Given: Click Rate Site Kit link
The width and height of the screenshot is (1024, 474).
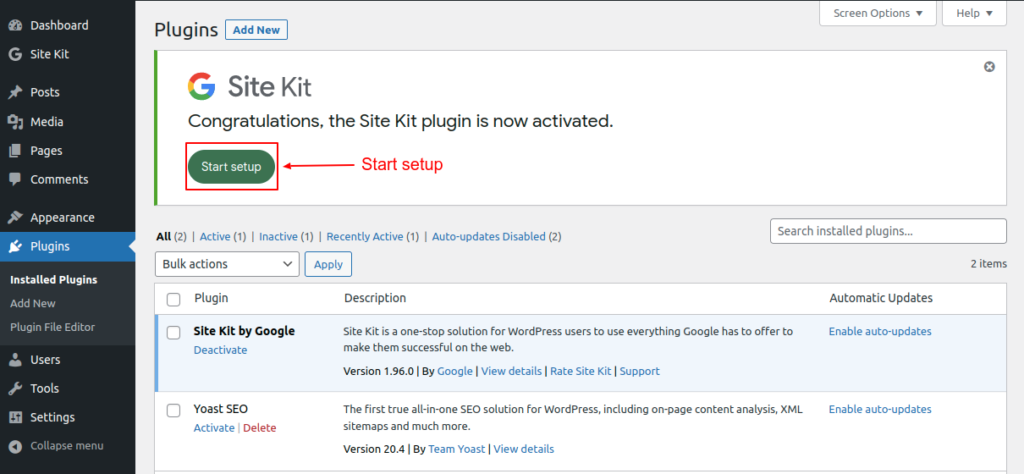Looking at the screenshot, I should (581, 371).
